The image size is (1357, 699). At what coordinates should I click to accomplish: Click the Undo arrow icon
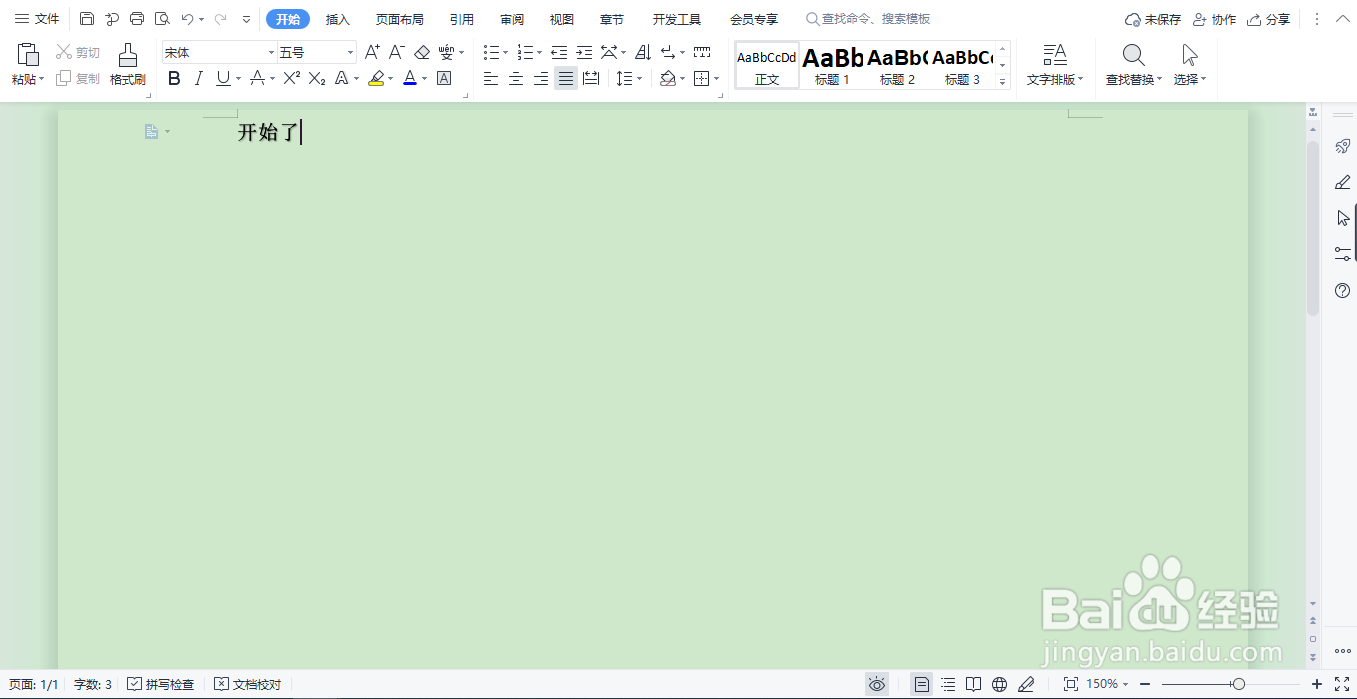click(187, 19)
